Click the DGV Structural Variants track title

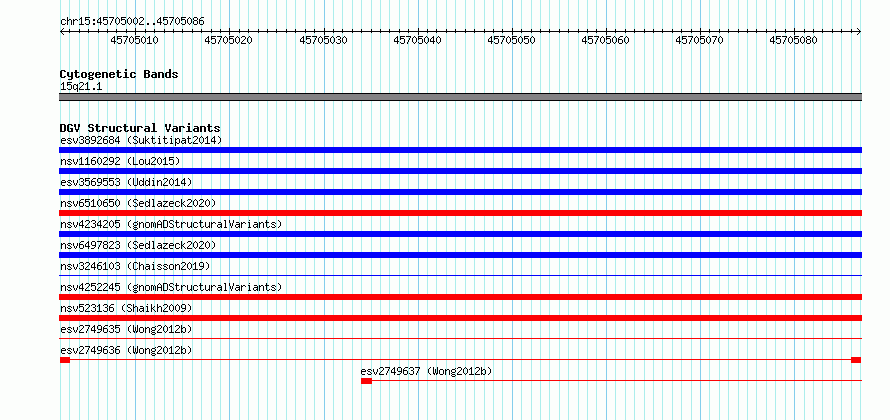click(x=140, y=128)
